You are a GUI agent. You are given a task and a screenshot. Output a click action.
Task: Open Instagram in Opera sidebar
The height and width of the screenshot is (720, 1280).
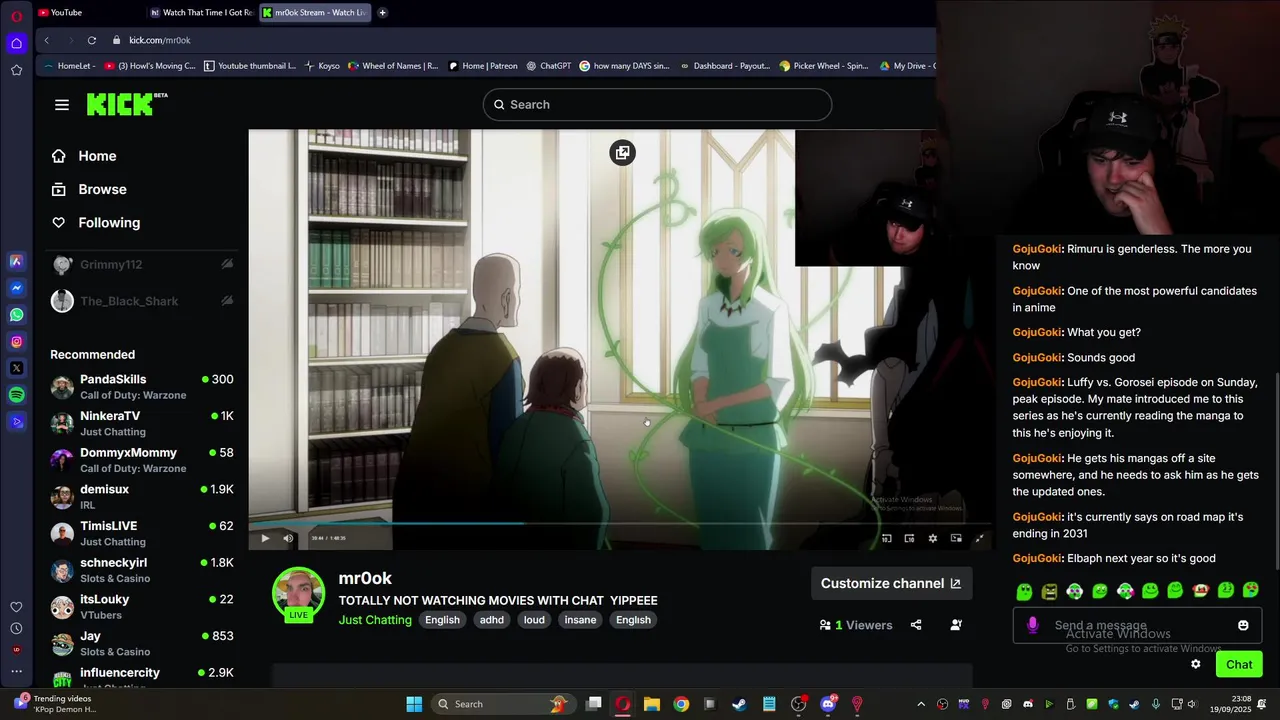pyautogui.click(x=17, y=342)
